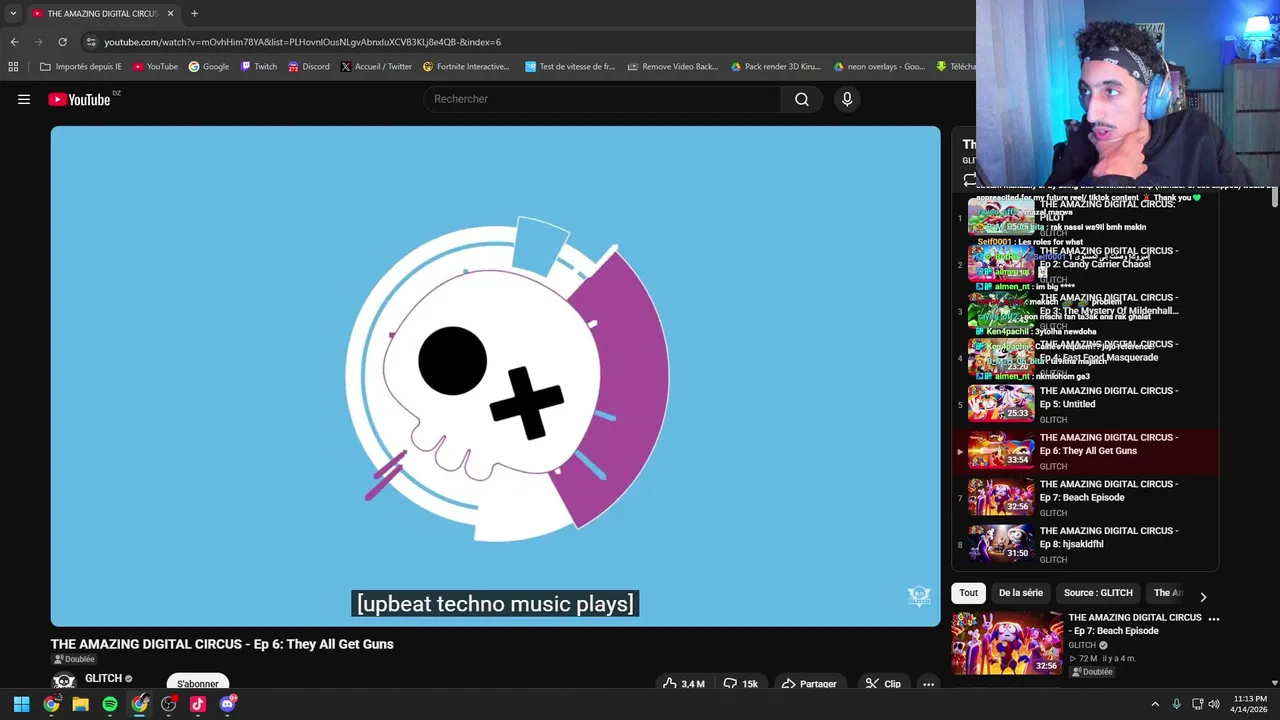Select the Source : GLITCH filter chip
Viewport: 1280px width, 720px height.
(1098, 593)
